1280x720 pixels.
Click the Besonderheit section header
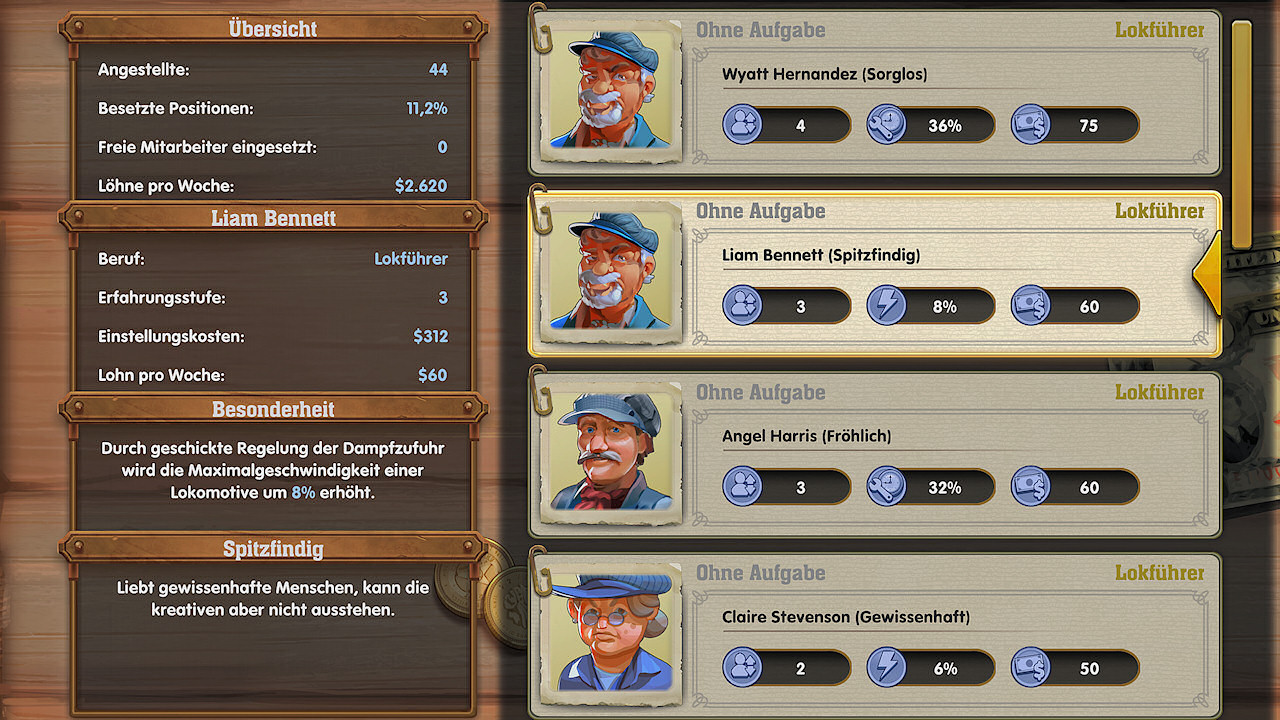click(273, 409)
